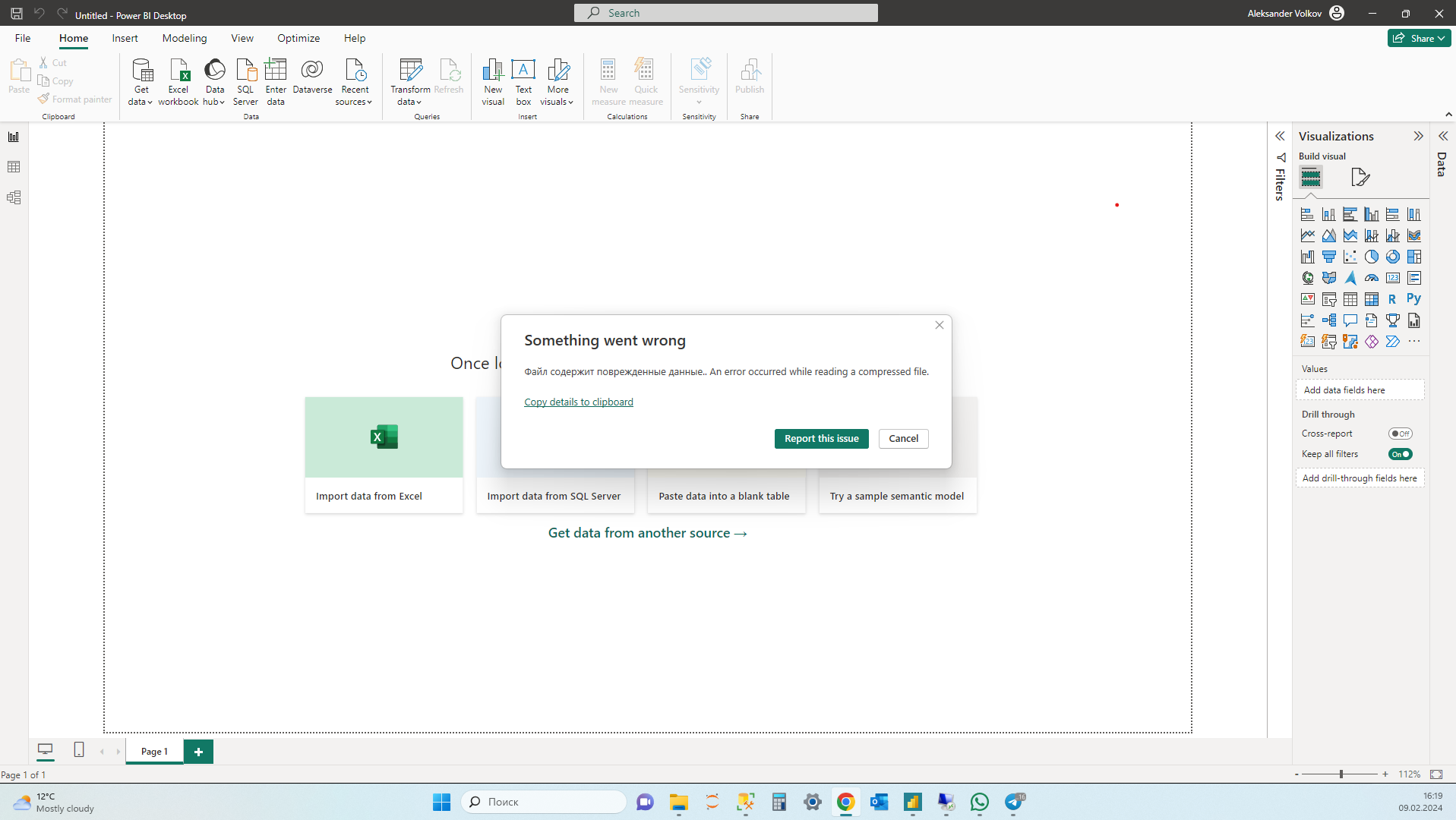Select the matrix visual icon
Screen dimensions: 1456x820
coord(1371,299)
